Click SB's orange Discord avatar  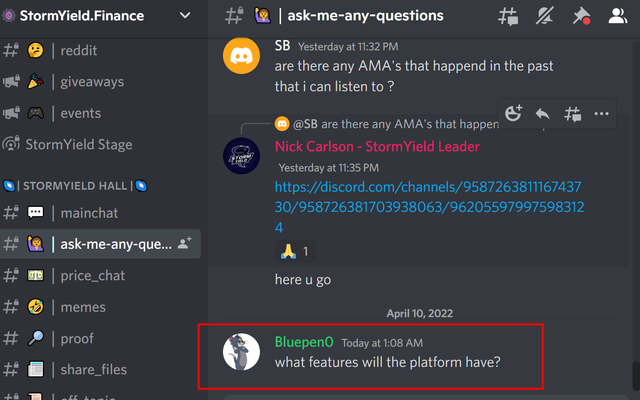[x=241, y=56]
